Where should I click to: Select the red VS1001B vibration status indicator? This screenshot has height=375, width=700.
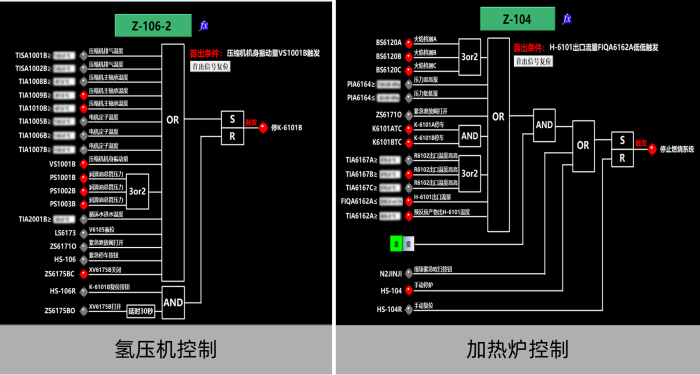coord(83,164)
